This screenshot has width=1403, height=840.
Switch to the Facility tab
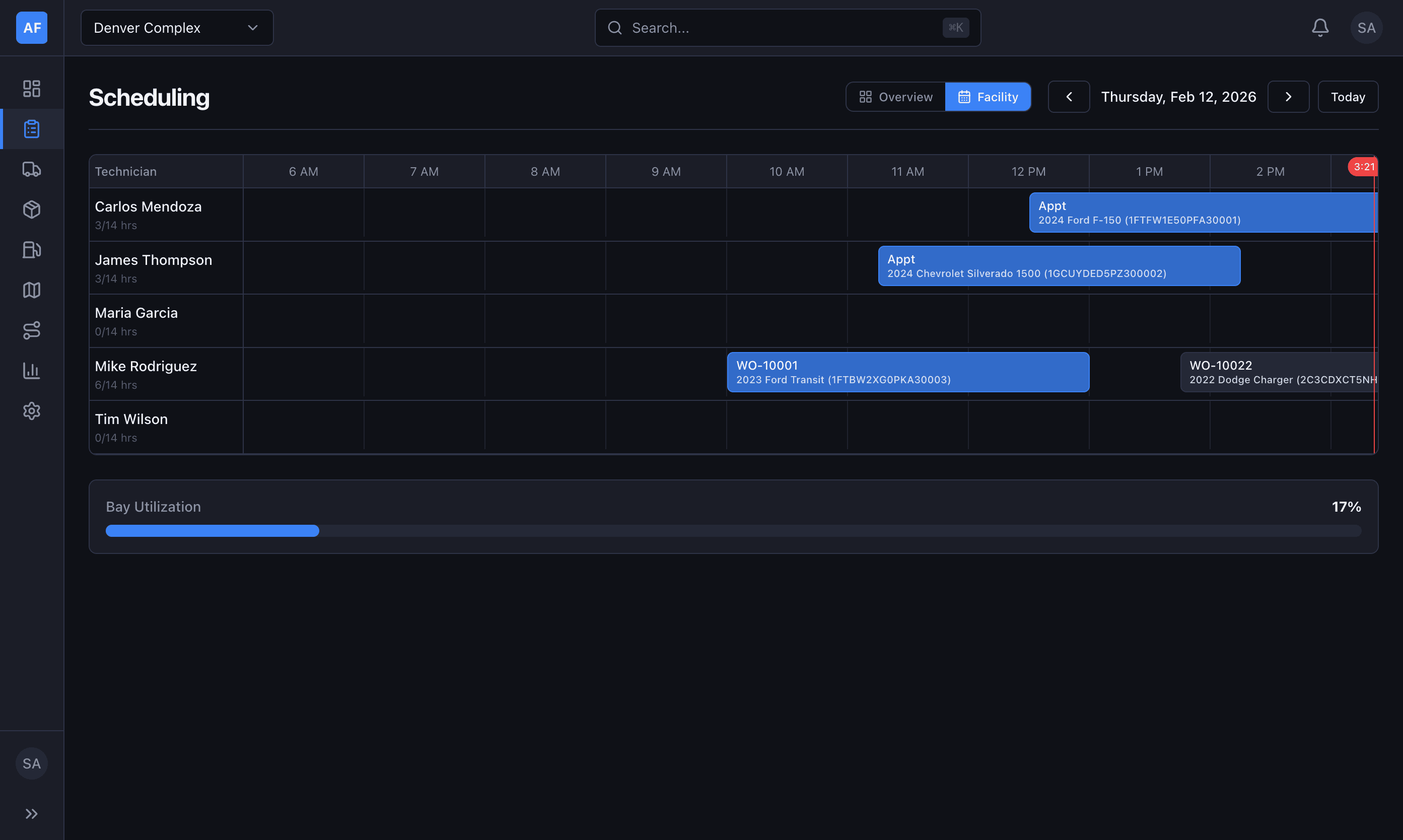click(x=988, y=97)
